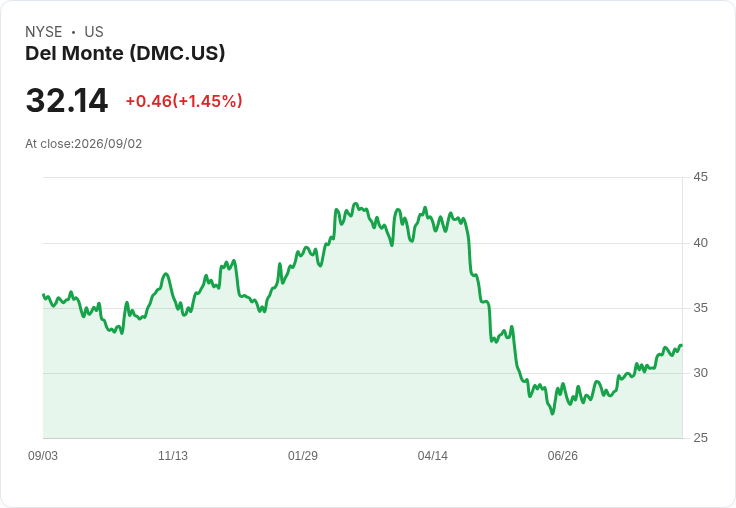Click the 45 price axis label
Viewport: 736px width, 508px height.
point(700,177)
